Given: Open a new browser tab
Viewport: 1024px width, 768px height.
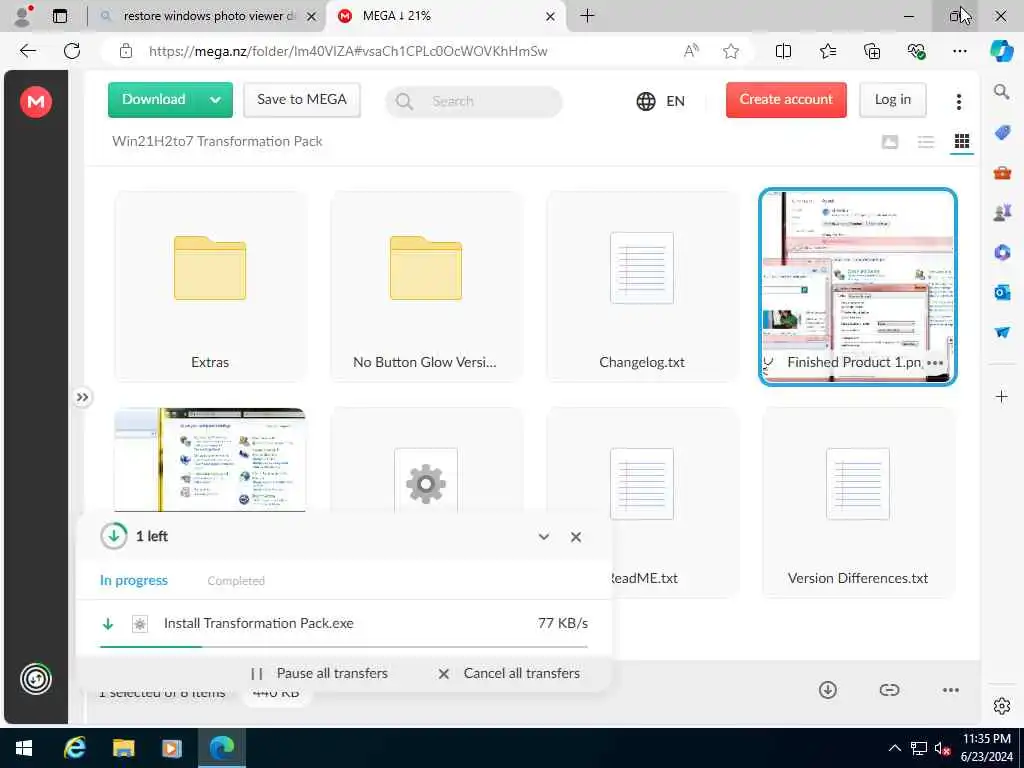Looking at the screenshot, I should coord(587,16).
